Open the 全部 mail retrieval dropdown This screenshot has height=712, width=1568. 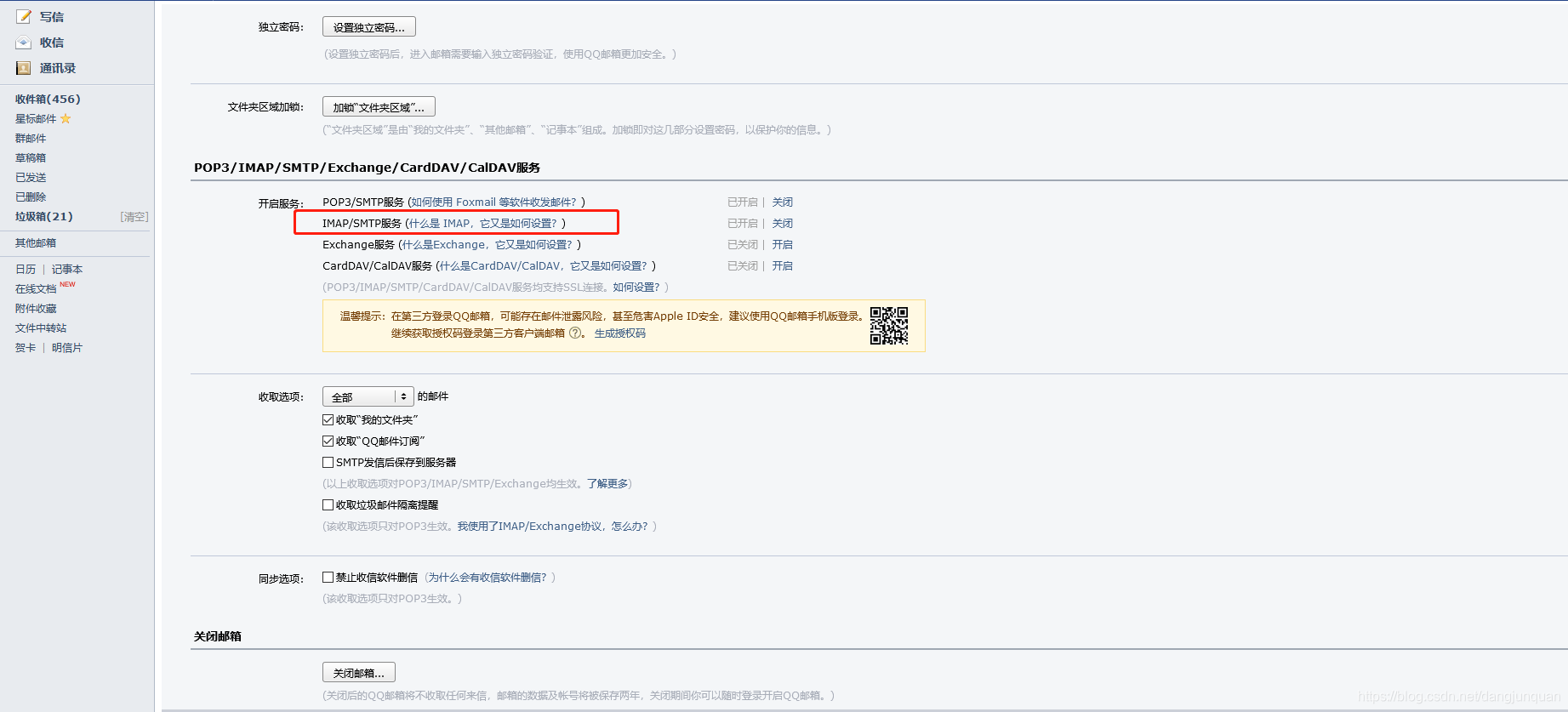click(x=368, y=397)
